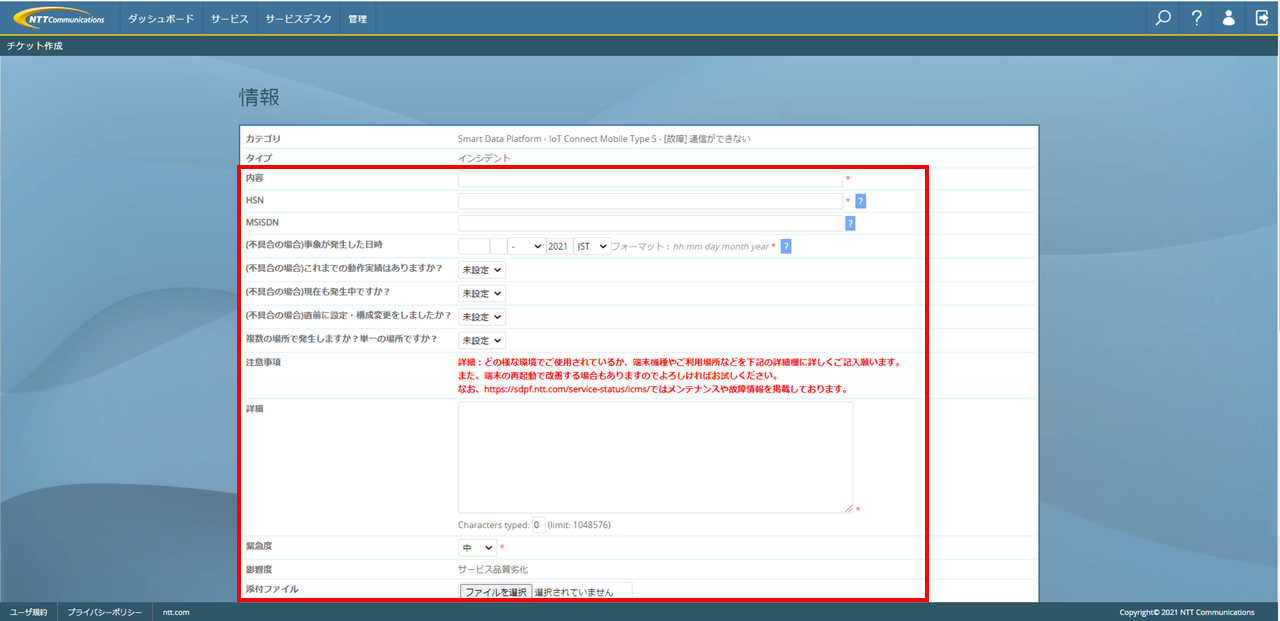Show help tooltip next to MSISDN field
Viewport: 1280px width, 621px height.
850,224
